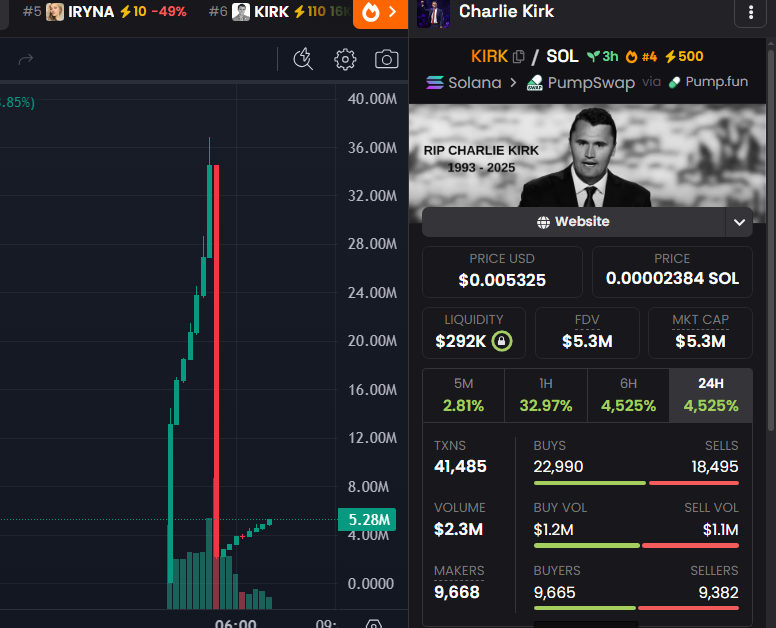
Task: Click the BUY VOL $1.2M value
Action: 553,530
